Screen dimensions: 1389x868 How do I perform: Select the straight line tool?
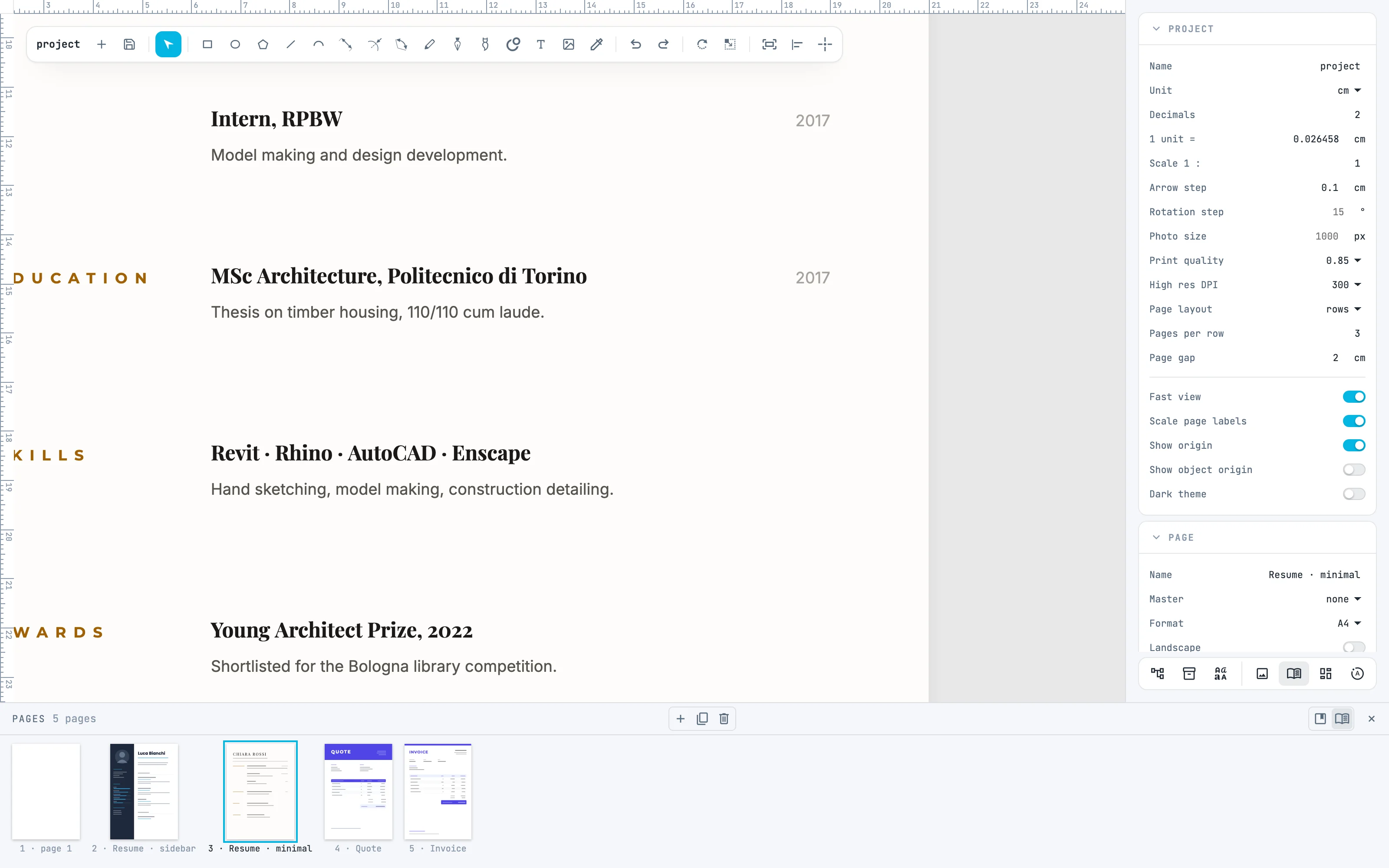[x=291, y=44]
